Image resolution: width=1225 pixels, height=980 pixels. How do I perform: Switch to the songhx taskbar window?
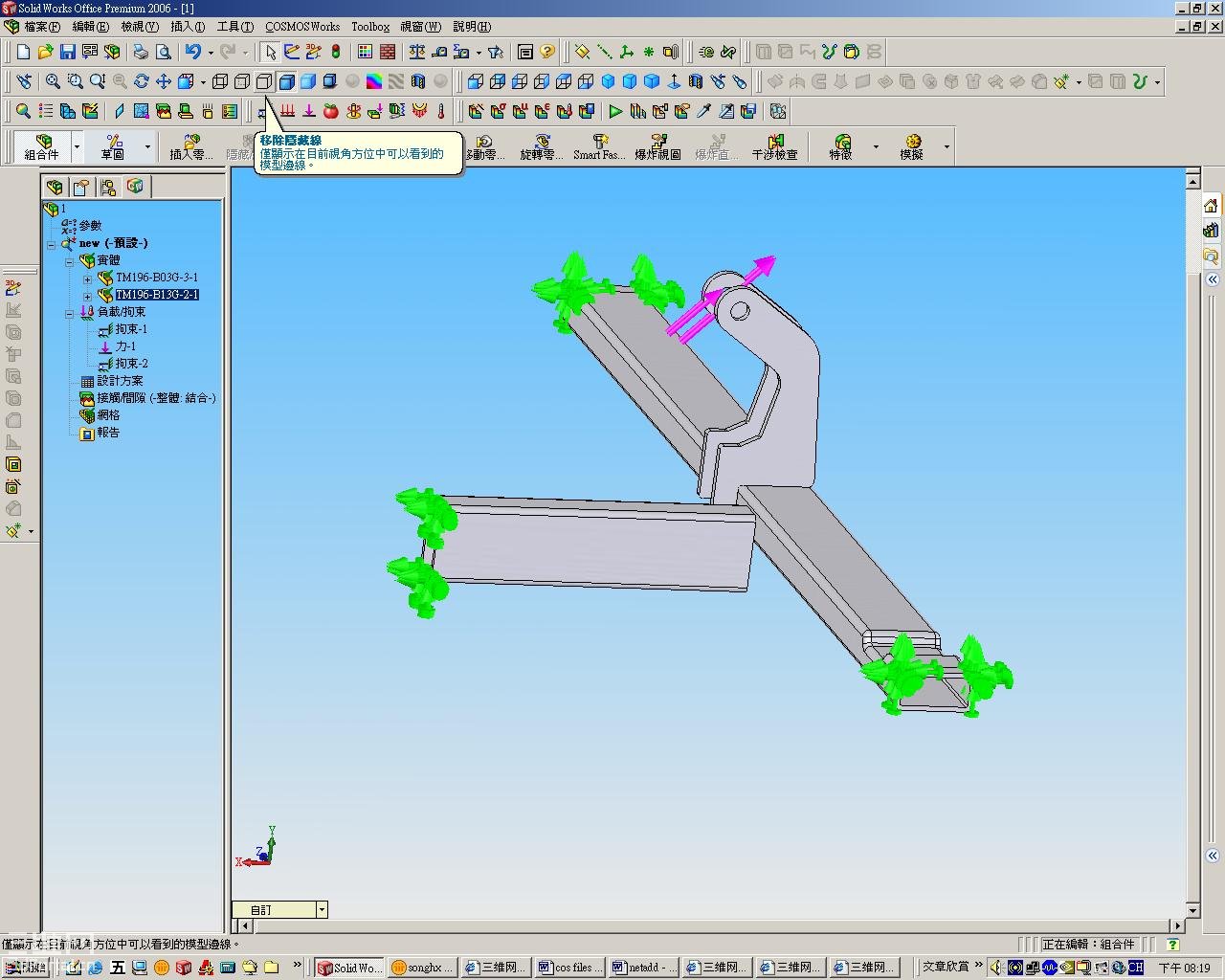point(423,968)
